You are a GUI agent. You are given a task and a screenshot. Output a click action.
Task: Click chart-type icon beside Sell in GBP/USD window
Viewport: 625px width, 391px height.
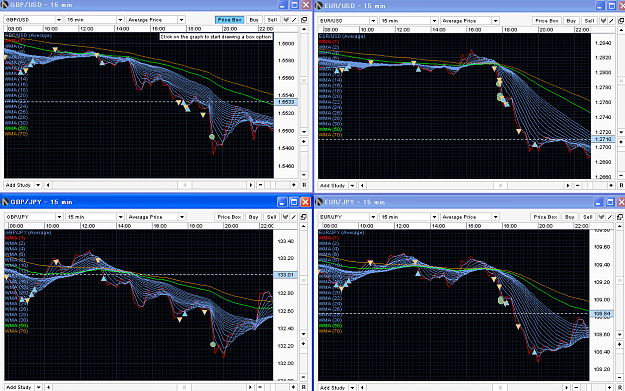tap(286, 20)
